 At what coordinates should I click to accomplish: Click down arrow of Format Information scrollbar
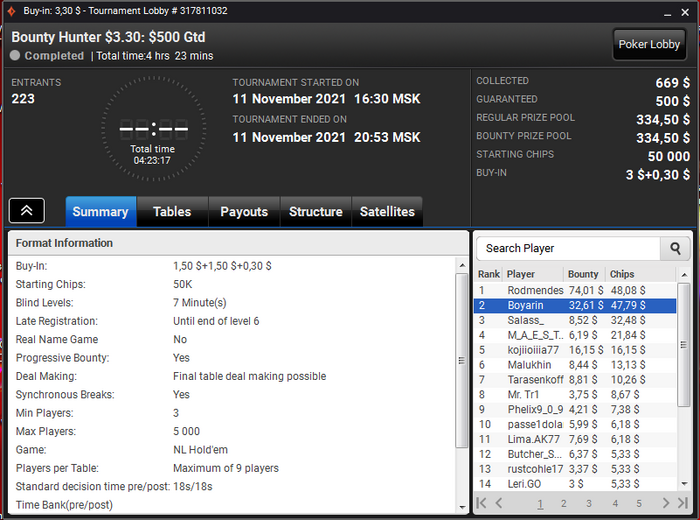462,507
